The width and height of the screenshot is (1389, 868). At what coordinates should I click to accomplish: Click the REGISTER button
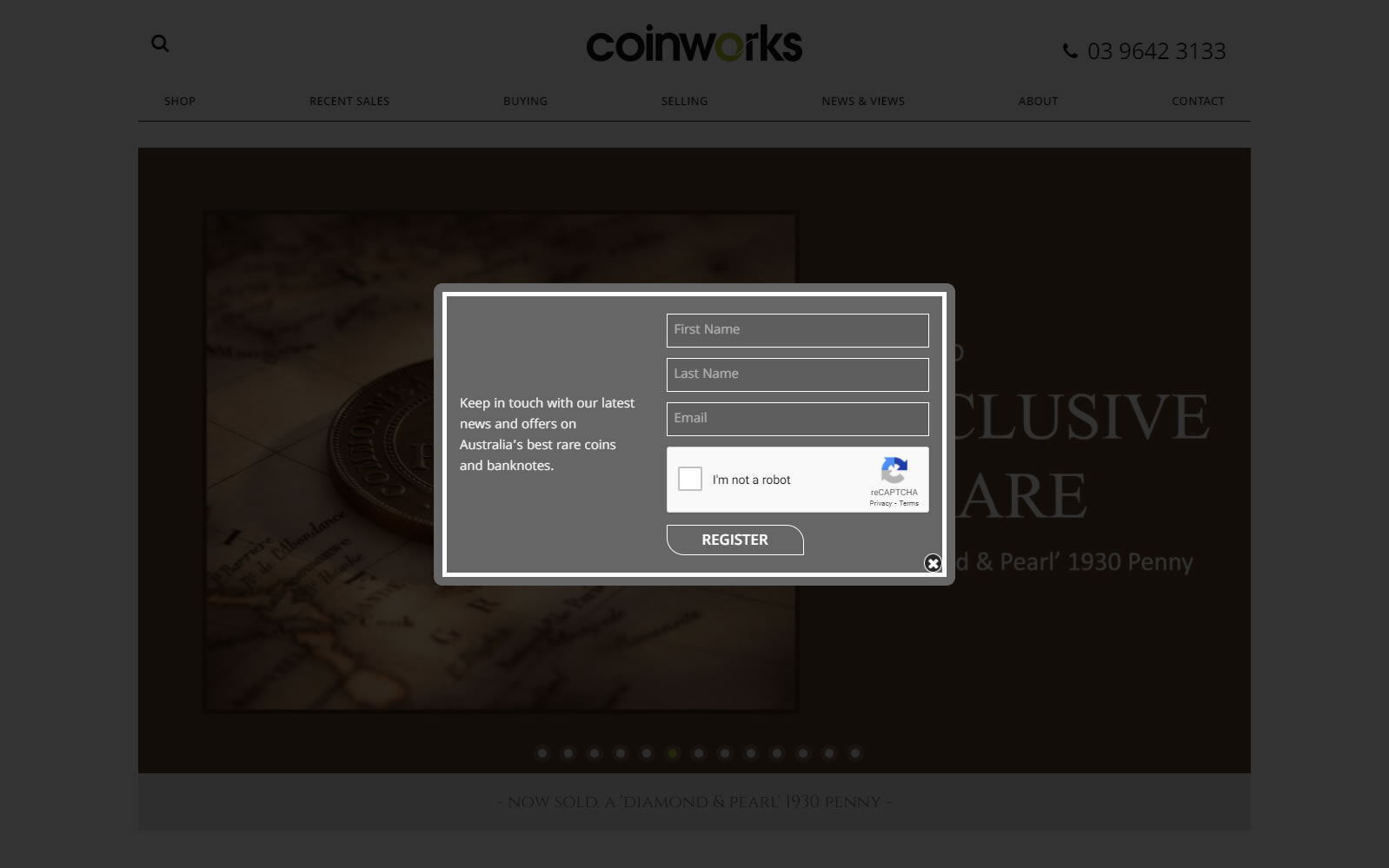734,540
